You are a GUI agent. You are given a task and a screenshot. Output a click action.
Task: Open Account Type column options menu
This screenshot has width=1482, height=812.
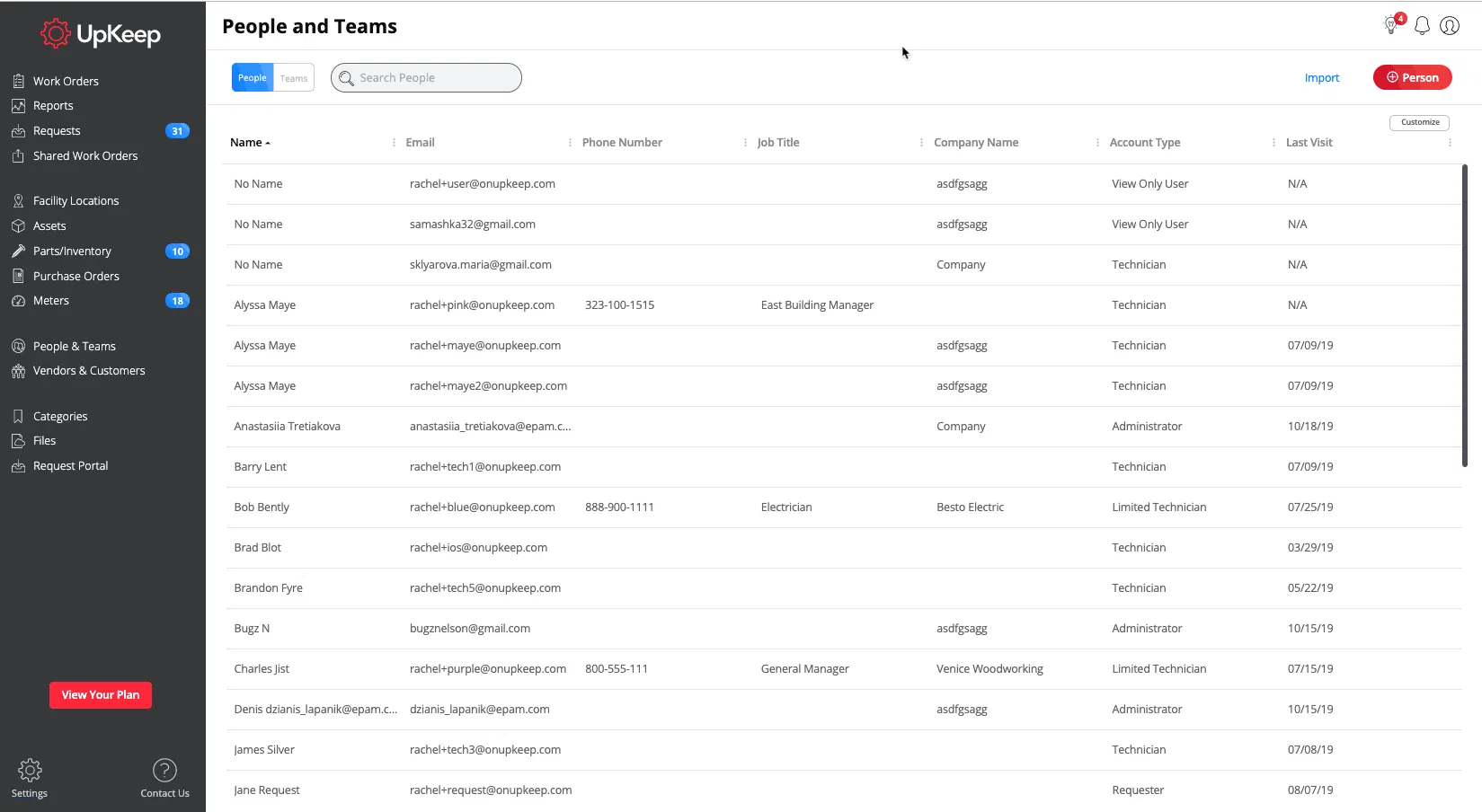point(1273,143)
